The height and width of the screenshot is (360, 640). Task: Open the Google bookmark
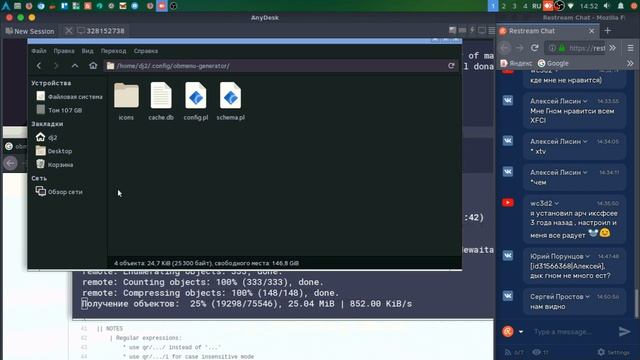click(553, 63)
